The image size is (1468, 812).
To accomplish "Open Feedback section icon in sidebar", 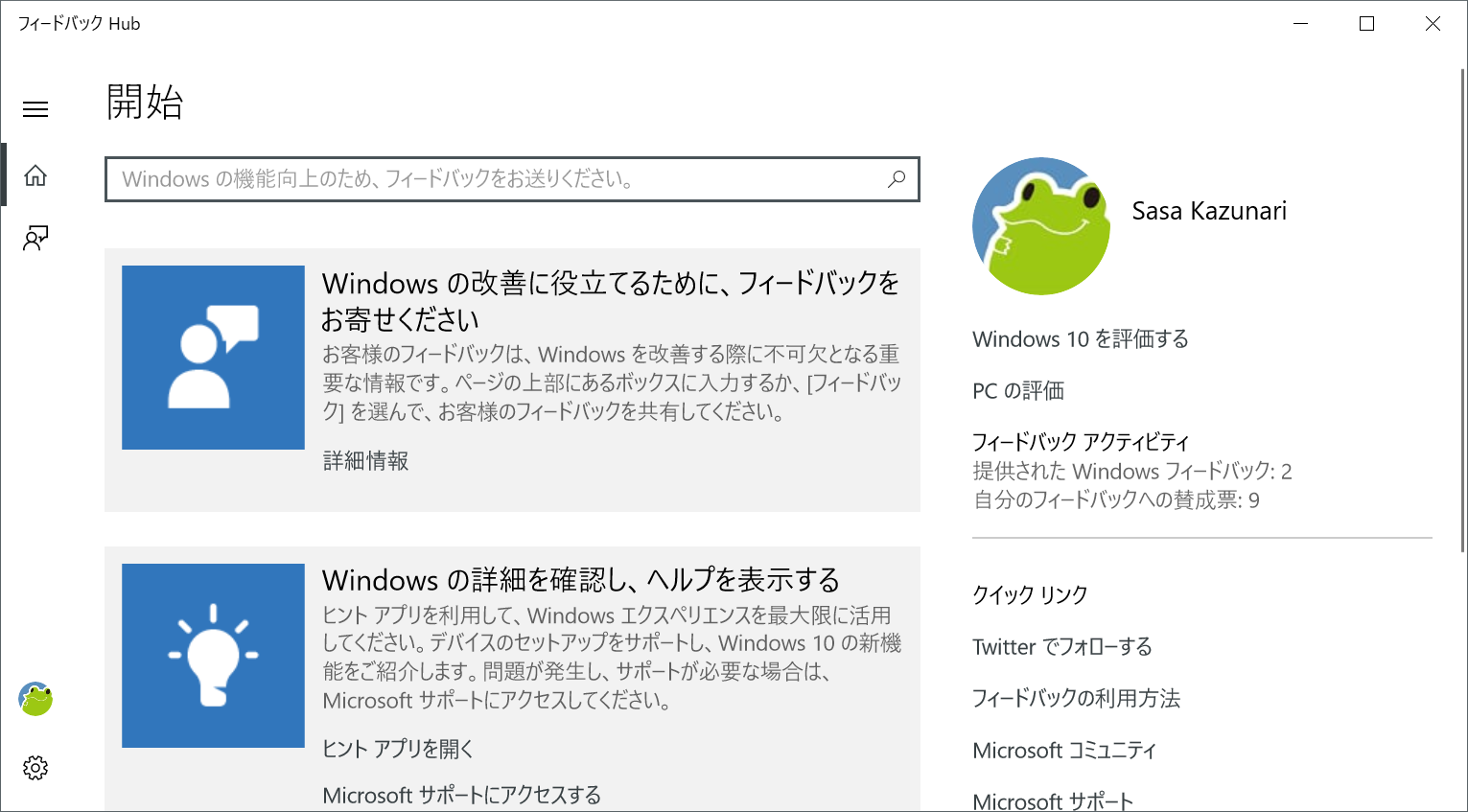I will click(x=35, y=238).
